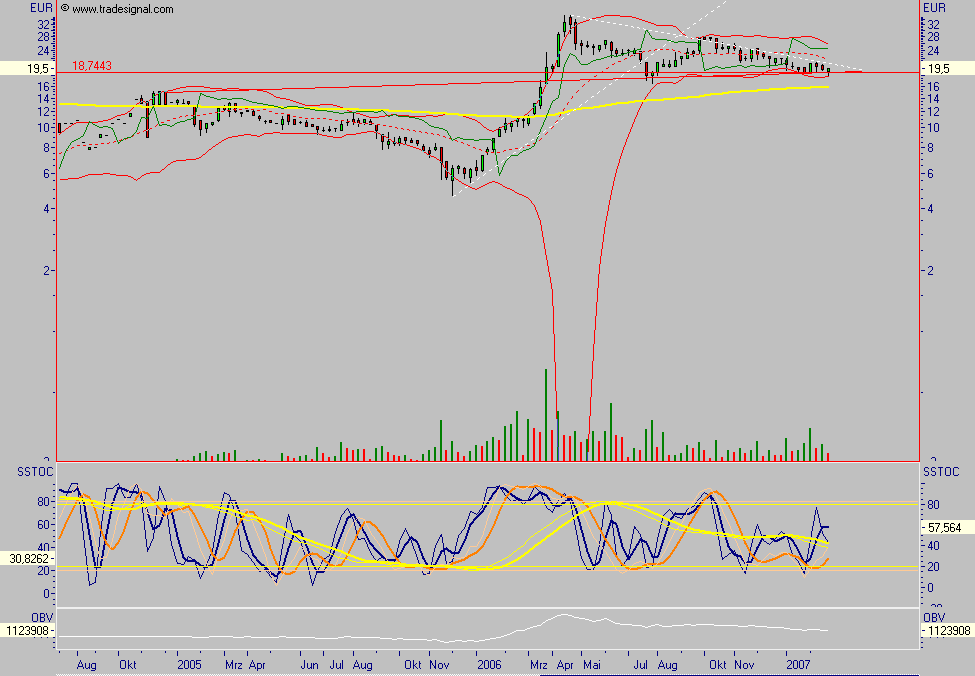
Task: Click the 1123908 OBV value label
Action: 26,632
